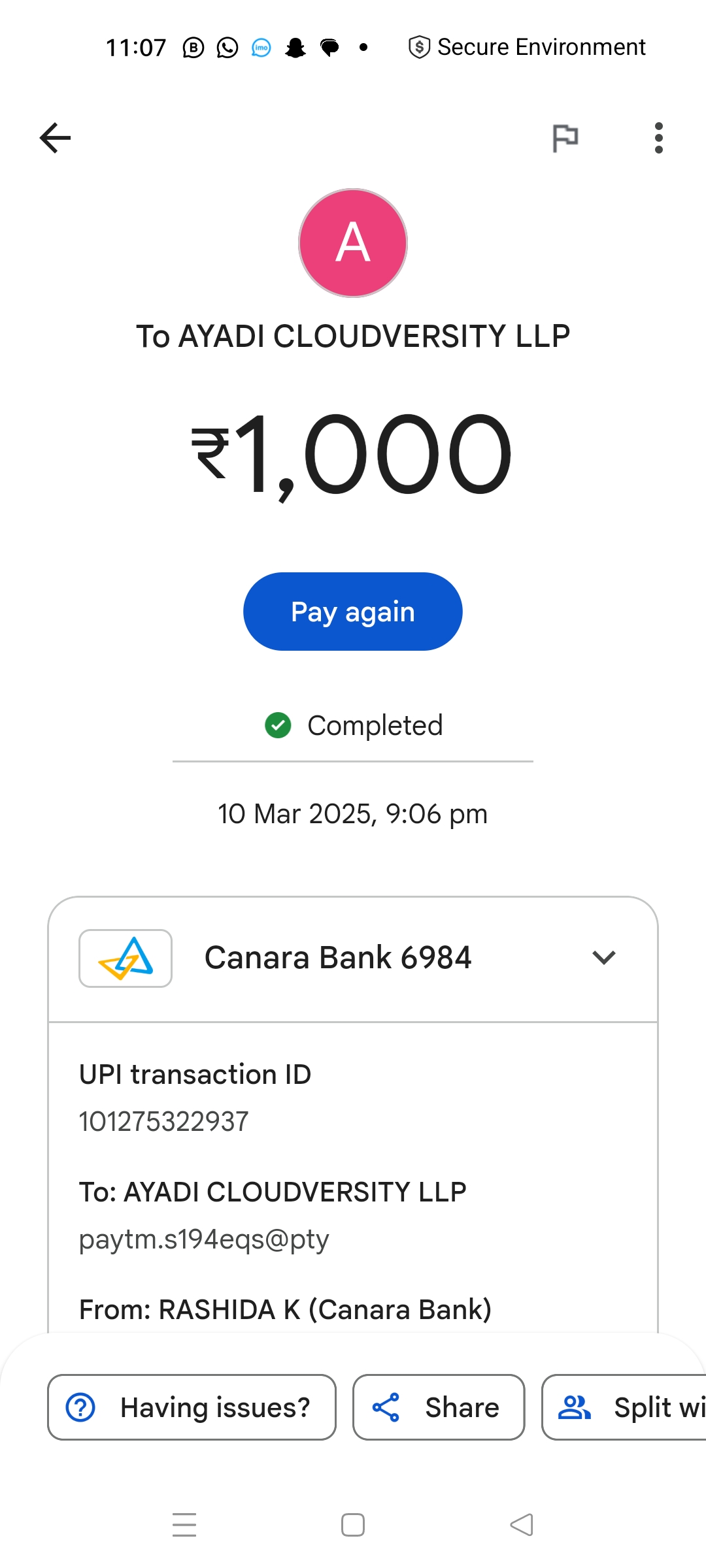
Task: Tap the Android back triangle button
Action: pyautogui.click(x=522, y=1525)
